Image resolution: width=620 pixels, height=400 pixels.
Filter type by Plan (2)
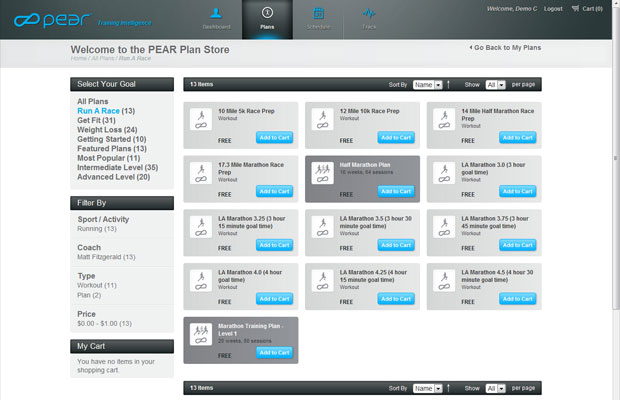[89, 295]
